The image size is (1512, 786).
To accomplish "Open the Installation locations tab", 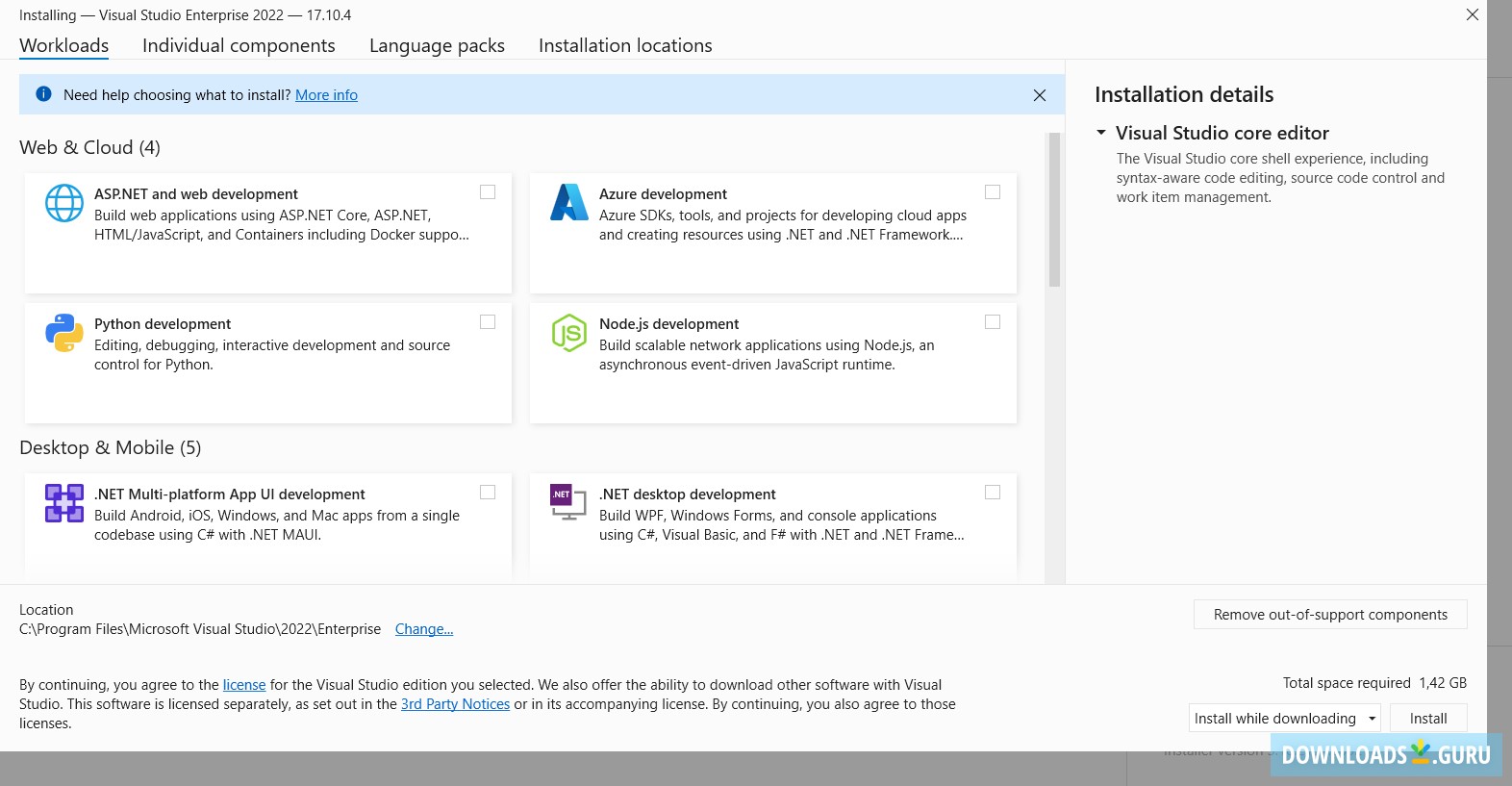I will [x=625, y=45].
